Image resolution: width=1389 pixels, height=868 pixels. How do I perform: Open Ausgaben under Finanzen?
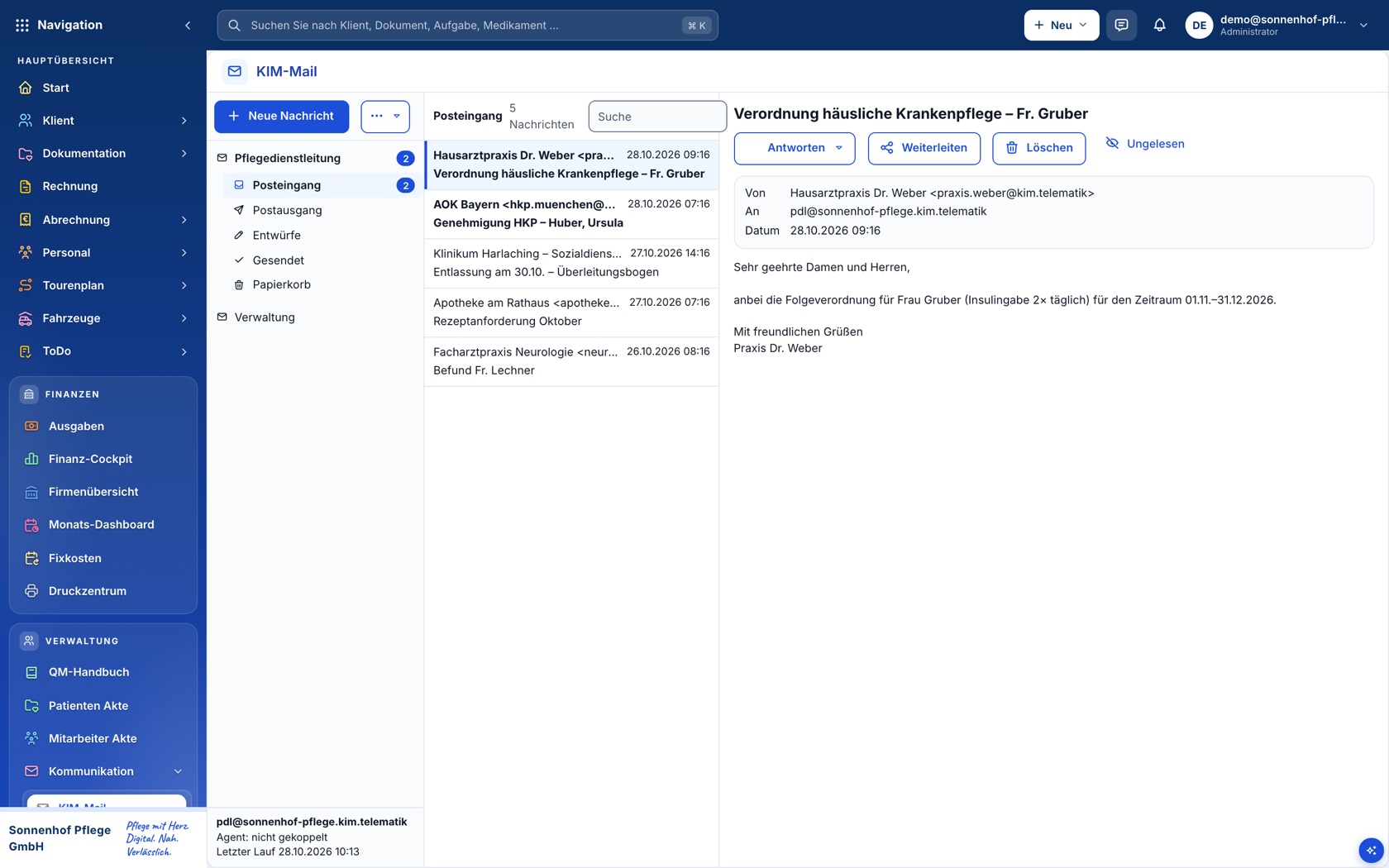[x=103, y=427]
